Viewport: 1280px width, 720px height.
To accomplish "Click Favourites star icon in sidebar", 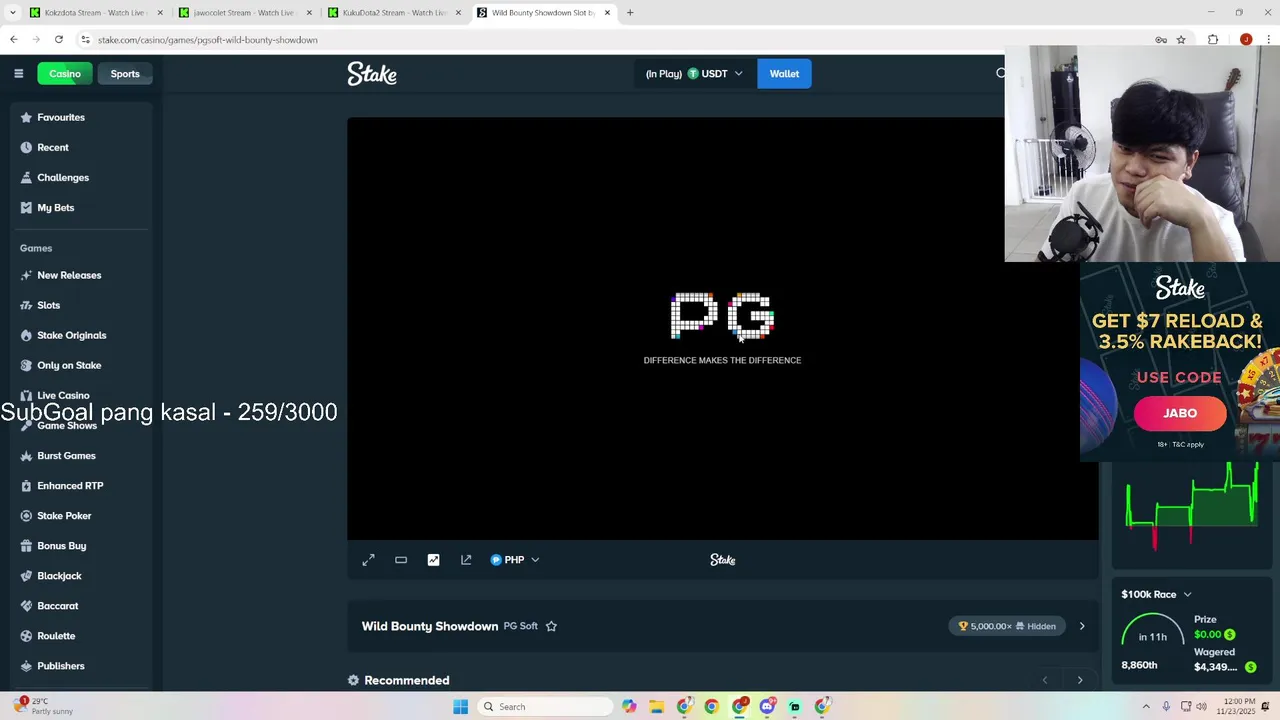I will click(x=26, y=117).
